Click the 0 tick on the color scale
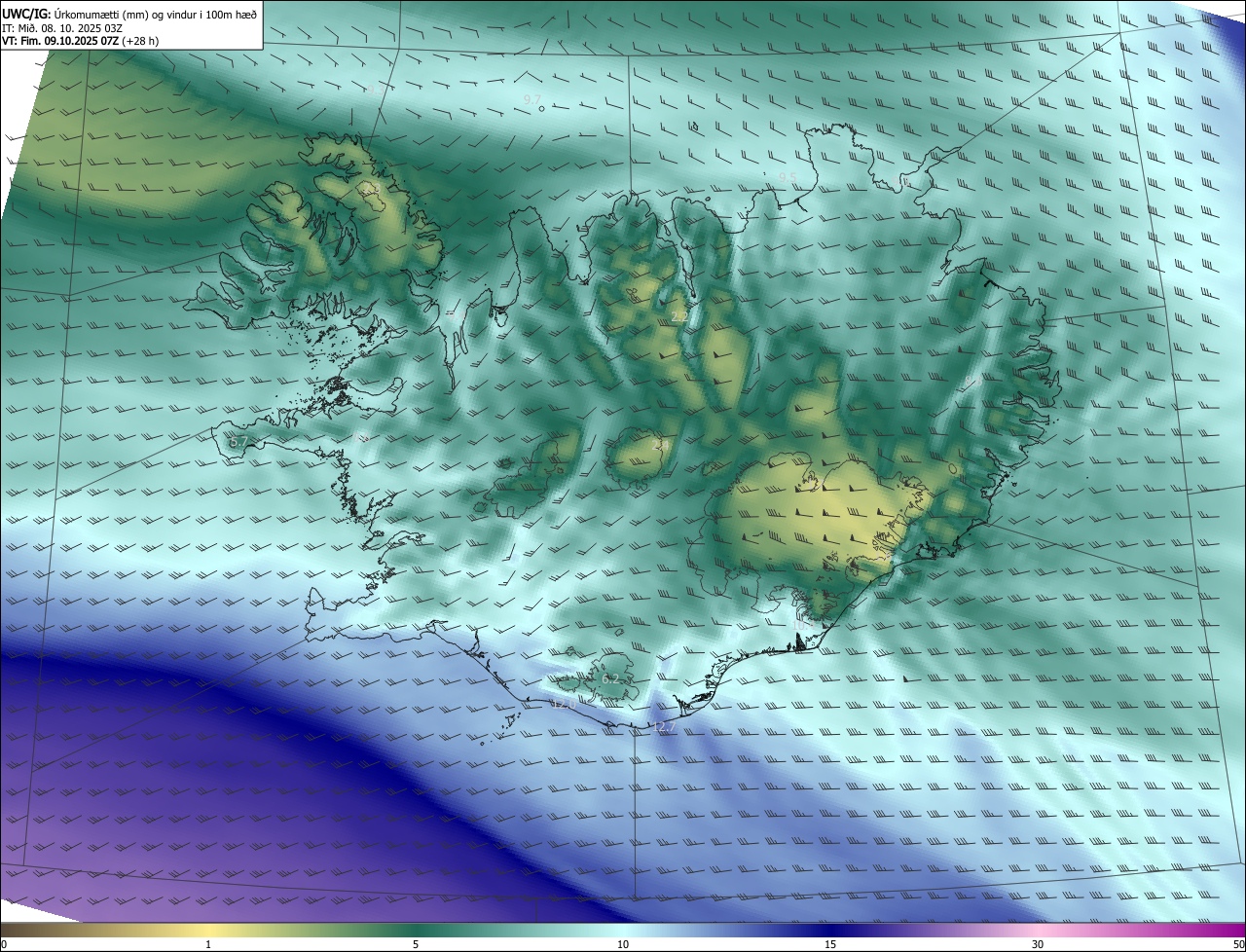1246x952 pixels. pos(4,944)
